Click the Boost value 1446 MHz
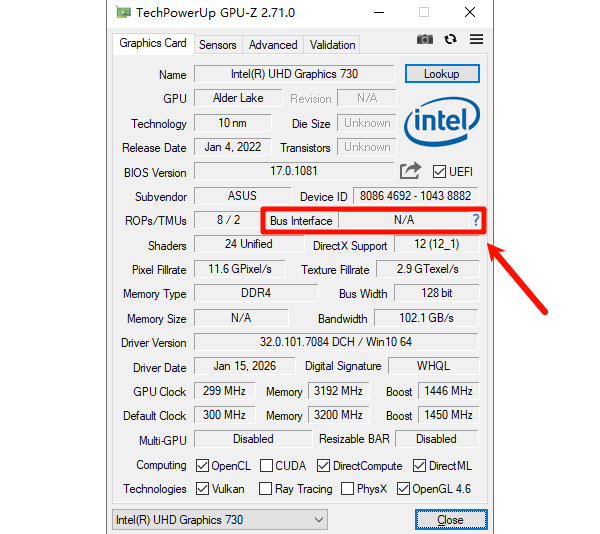 (x=448, y=391)
